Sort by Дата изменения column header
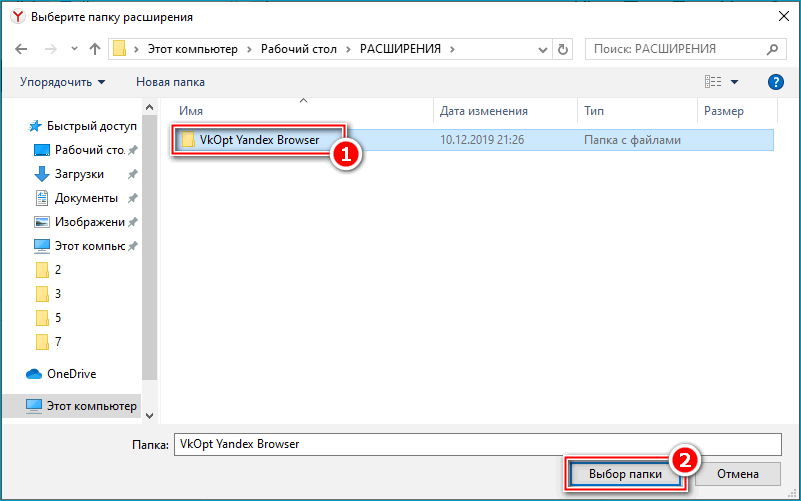 coord(484,111)
